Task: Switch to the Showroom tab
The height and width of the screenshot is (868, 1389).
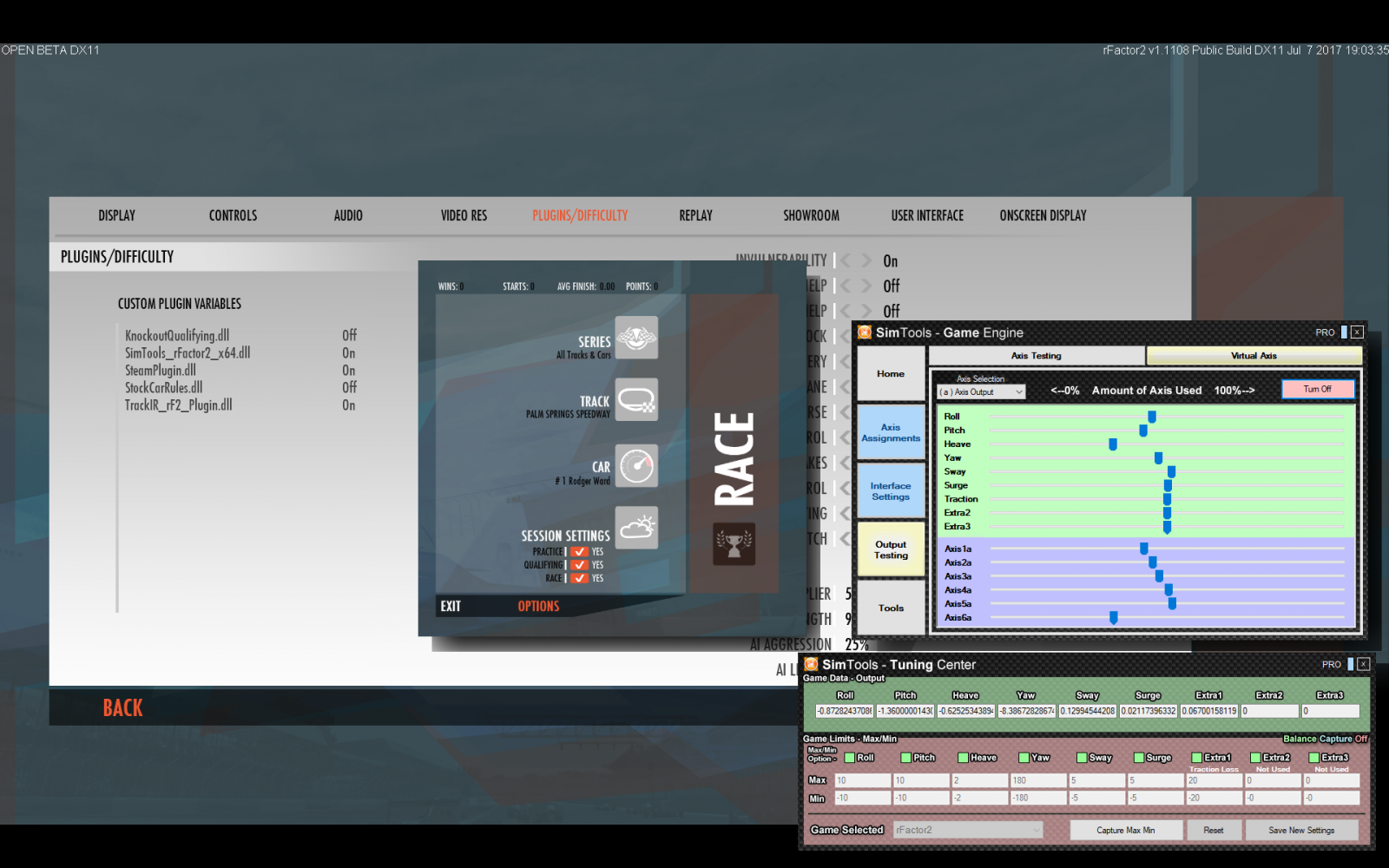Action: pos(811,215)
